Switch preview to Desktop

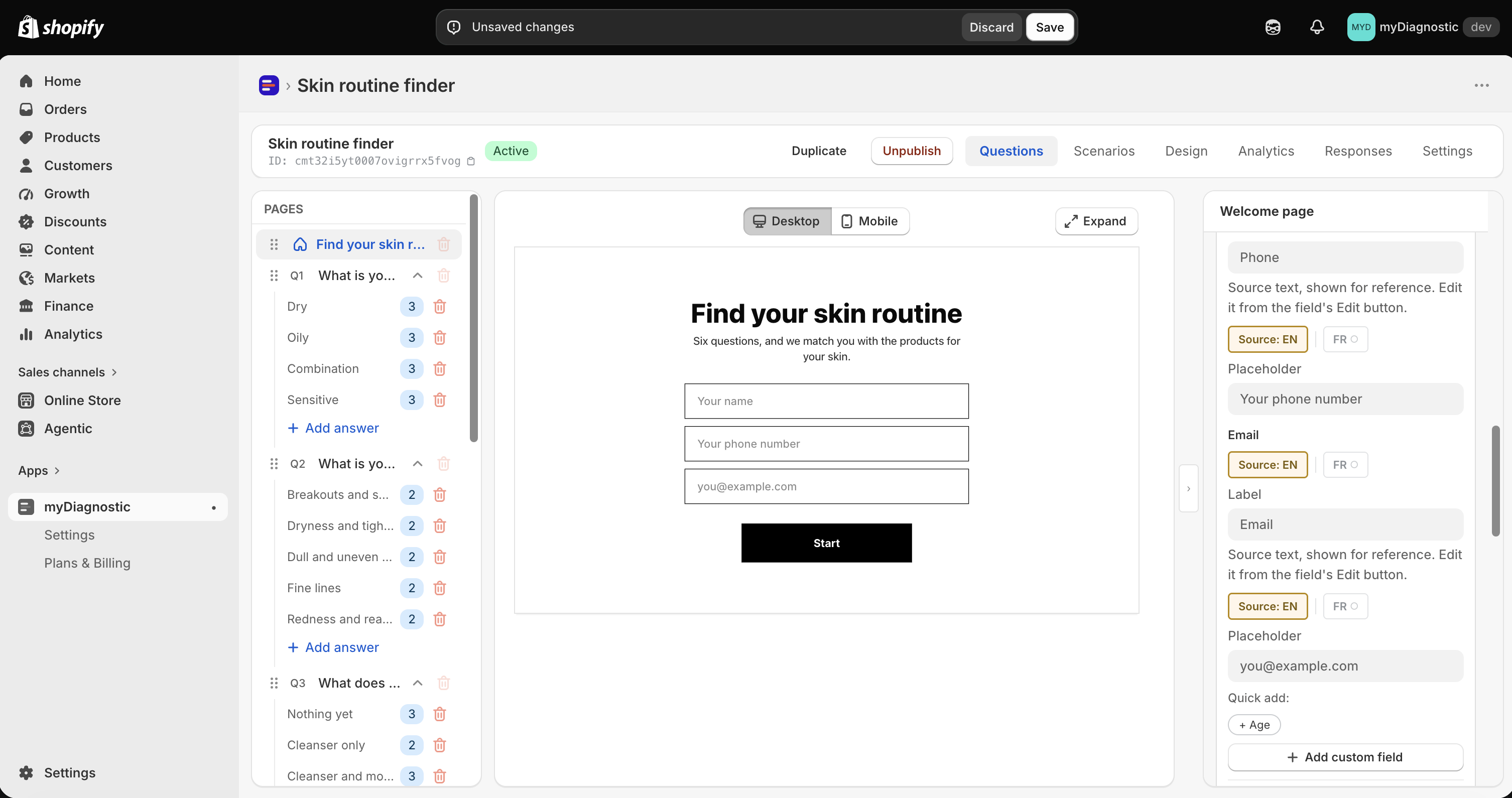coord(787,221)
